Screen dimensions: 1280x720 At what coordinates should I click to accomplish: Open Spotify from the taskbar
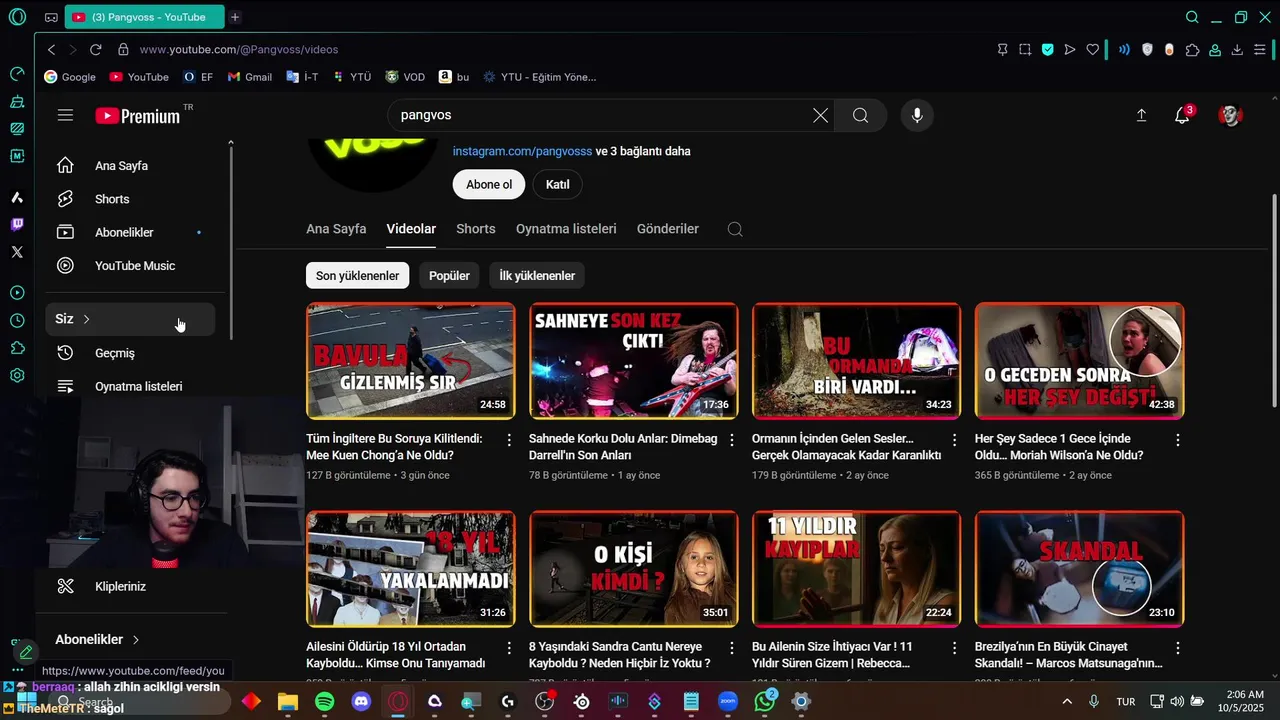click(x=325, y=702)
